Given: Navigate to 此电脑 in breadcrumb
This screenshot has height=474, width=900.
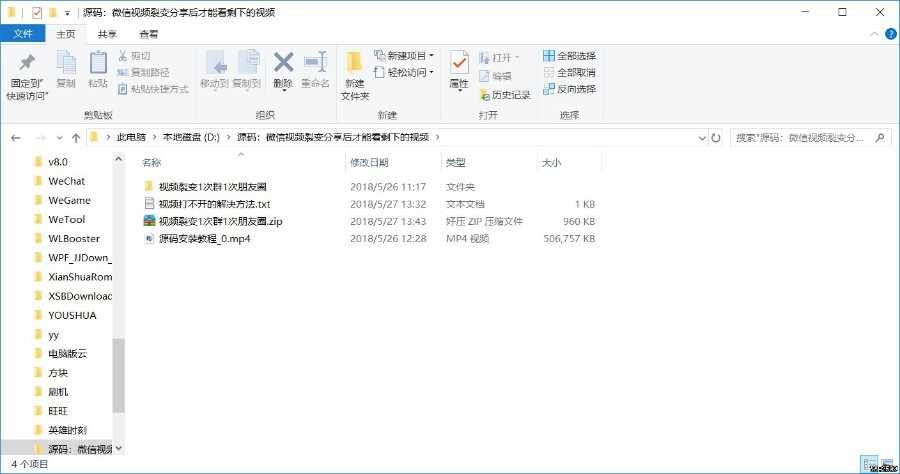Looking at the screenshot, I should (131, 137).
